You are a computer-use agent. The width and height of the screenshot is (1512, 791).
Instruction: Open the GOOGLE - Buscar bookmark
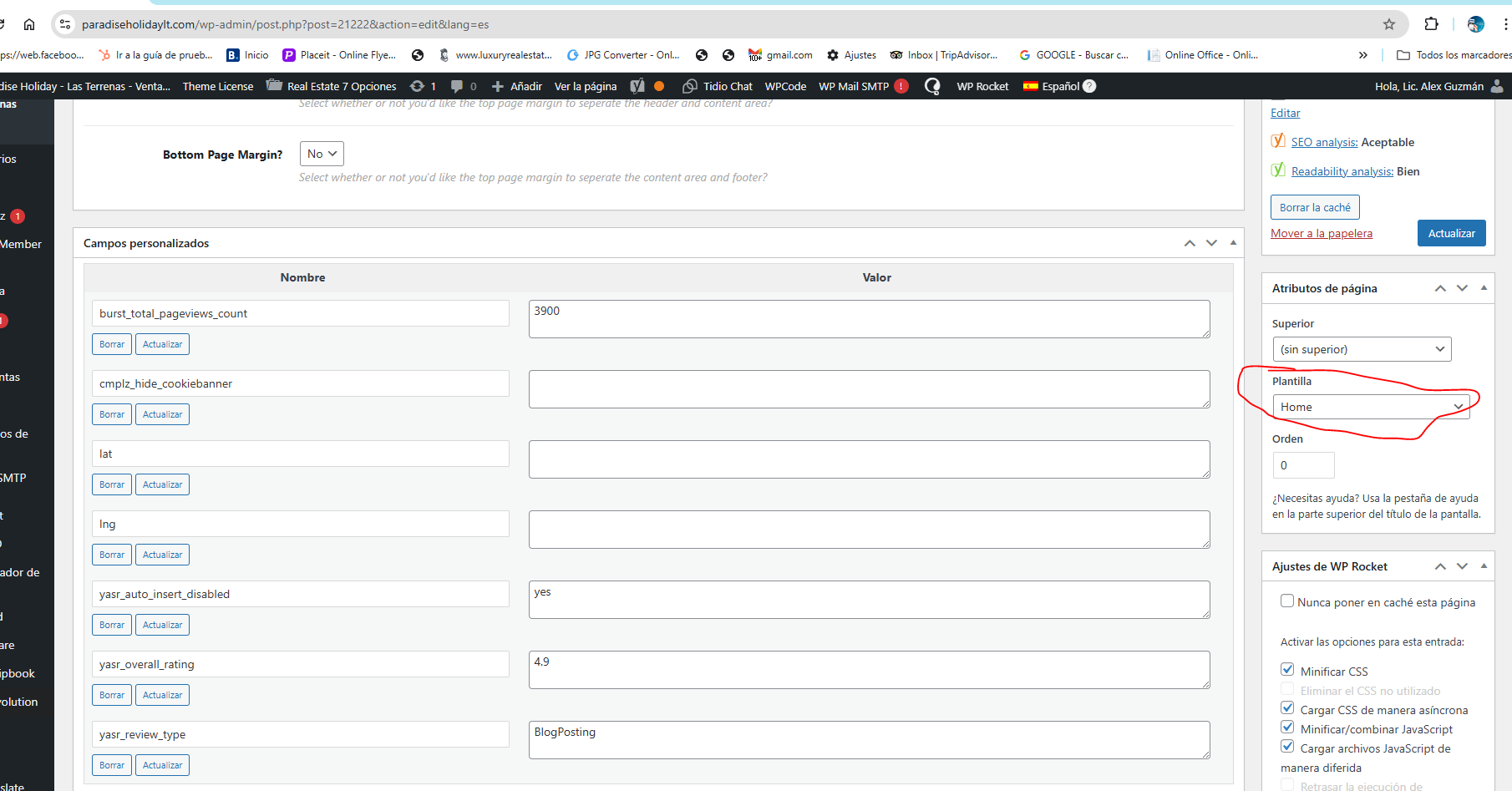[1073, 55]
